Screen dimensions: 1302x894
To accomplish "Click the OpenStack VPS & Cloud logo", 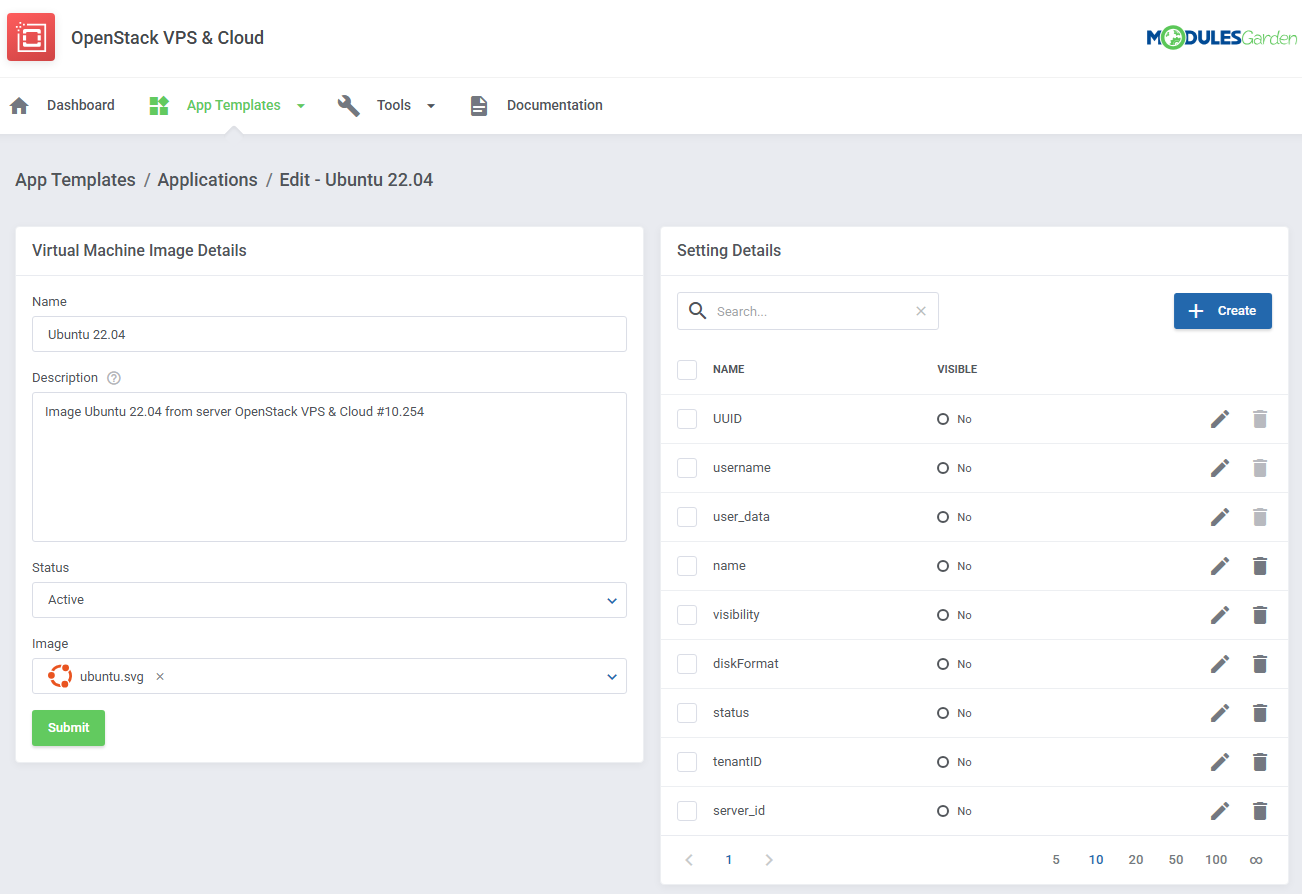I will (31, 38).
